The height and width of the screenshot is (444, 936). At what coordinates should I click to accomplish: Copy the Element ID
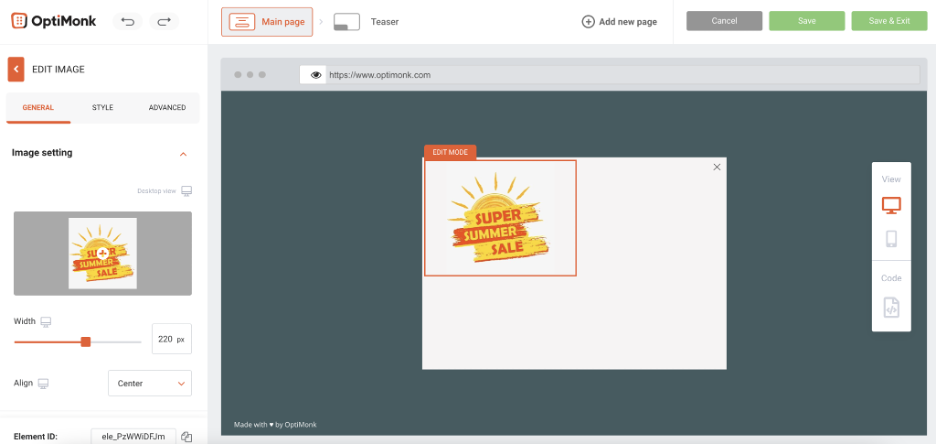186,436
